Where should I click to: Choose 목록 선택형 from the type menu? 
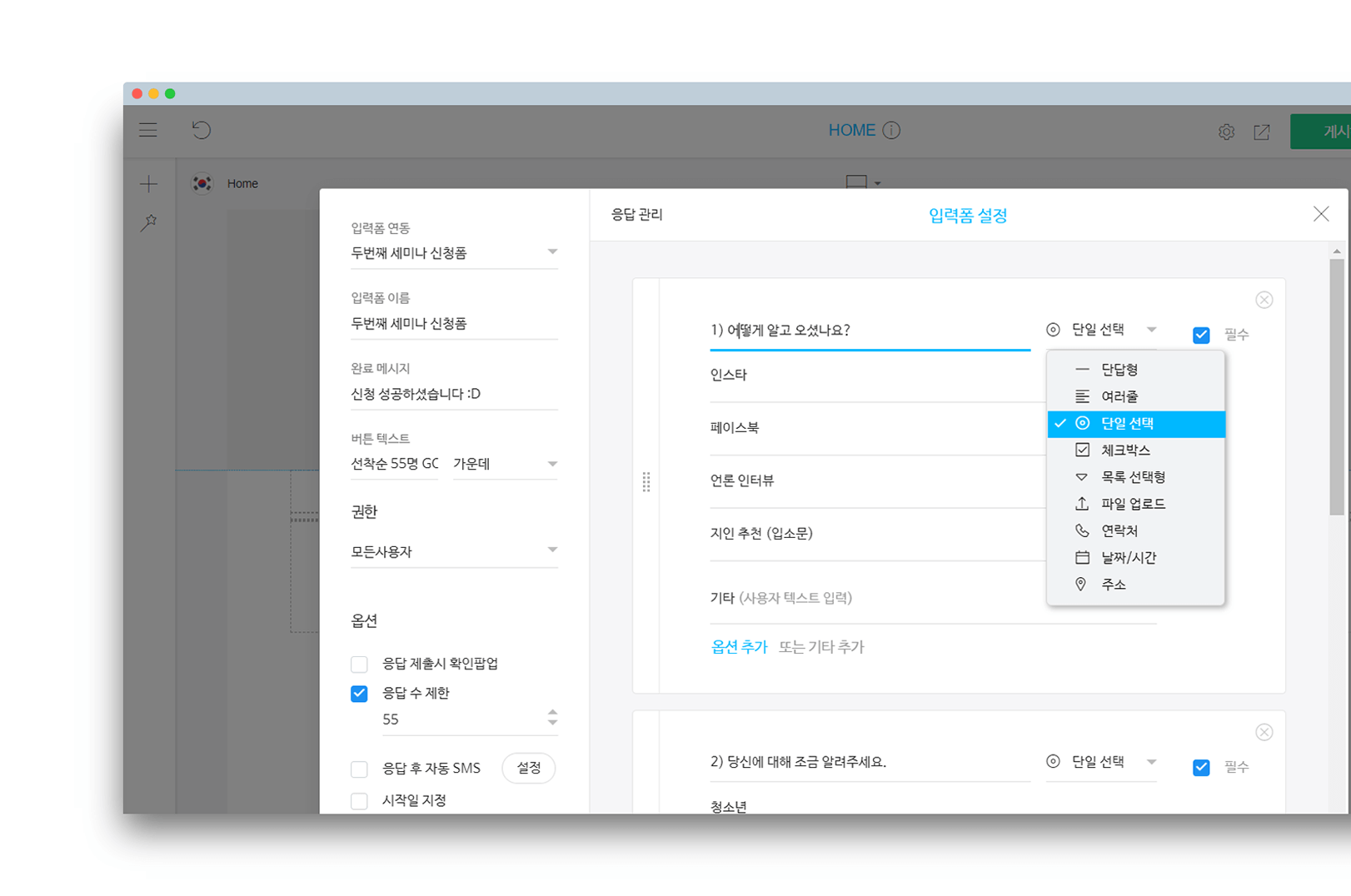pos(1136,477)
